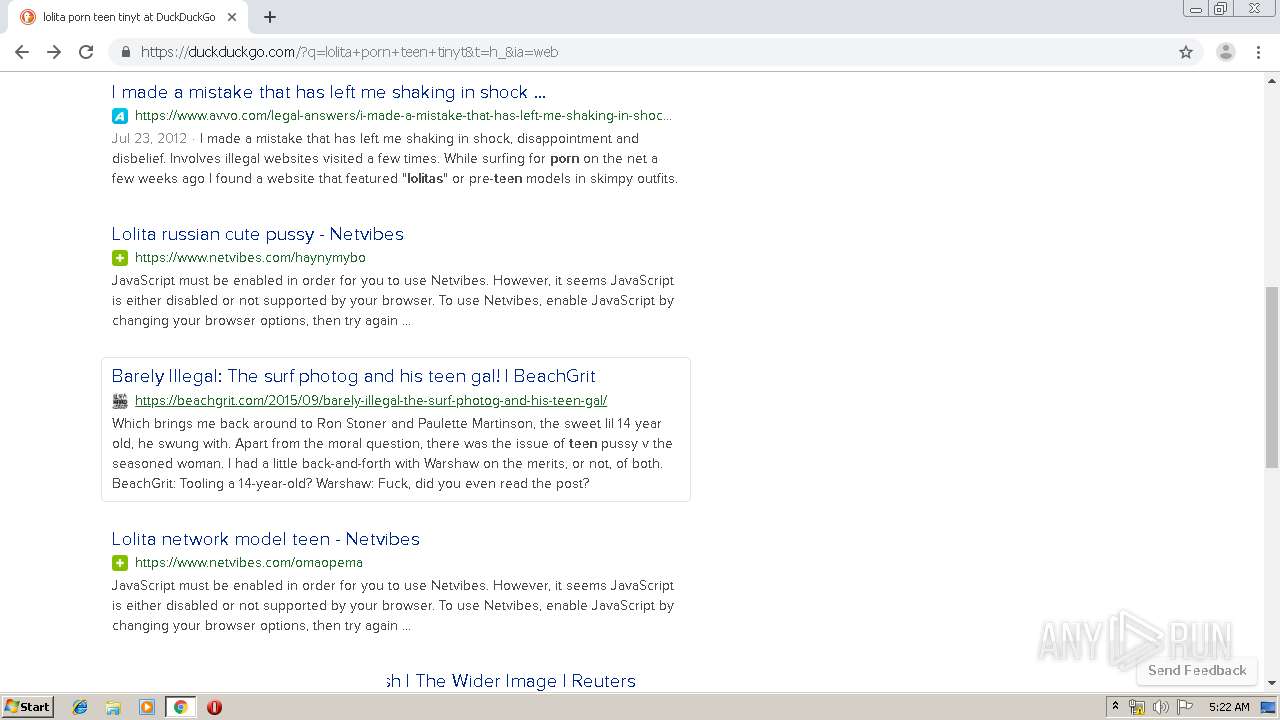The height and width of the screenshot is (720, 1280).
Task: Open a new browser tab
Action: click(270, 17)
